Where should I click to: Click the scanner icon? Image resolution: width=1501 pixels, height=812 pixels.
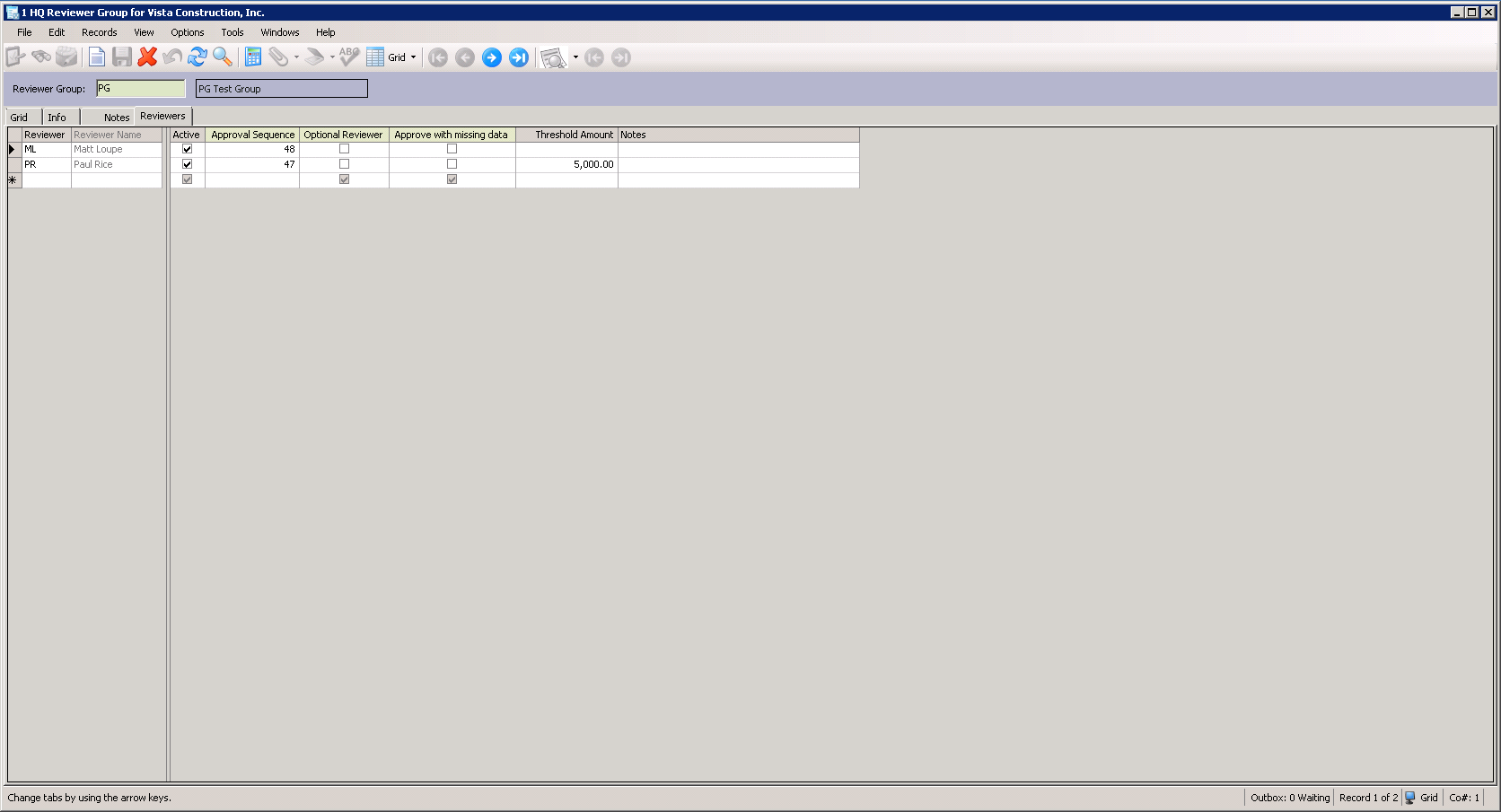(x=314, y=57)
